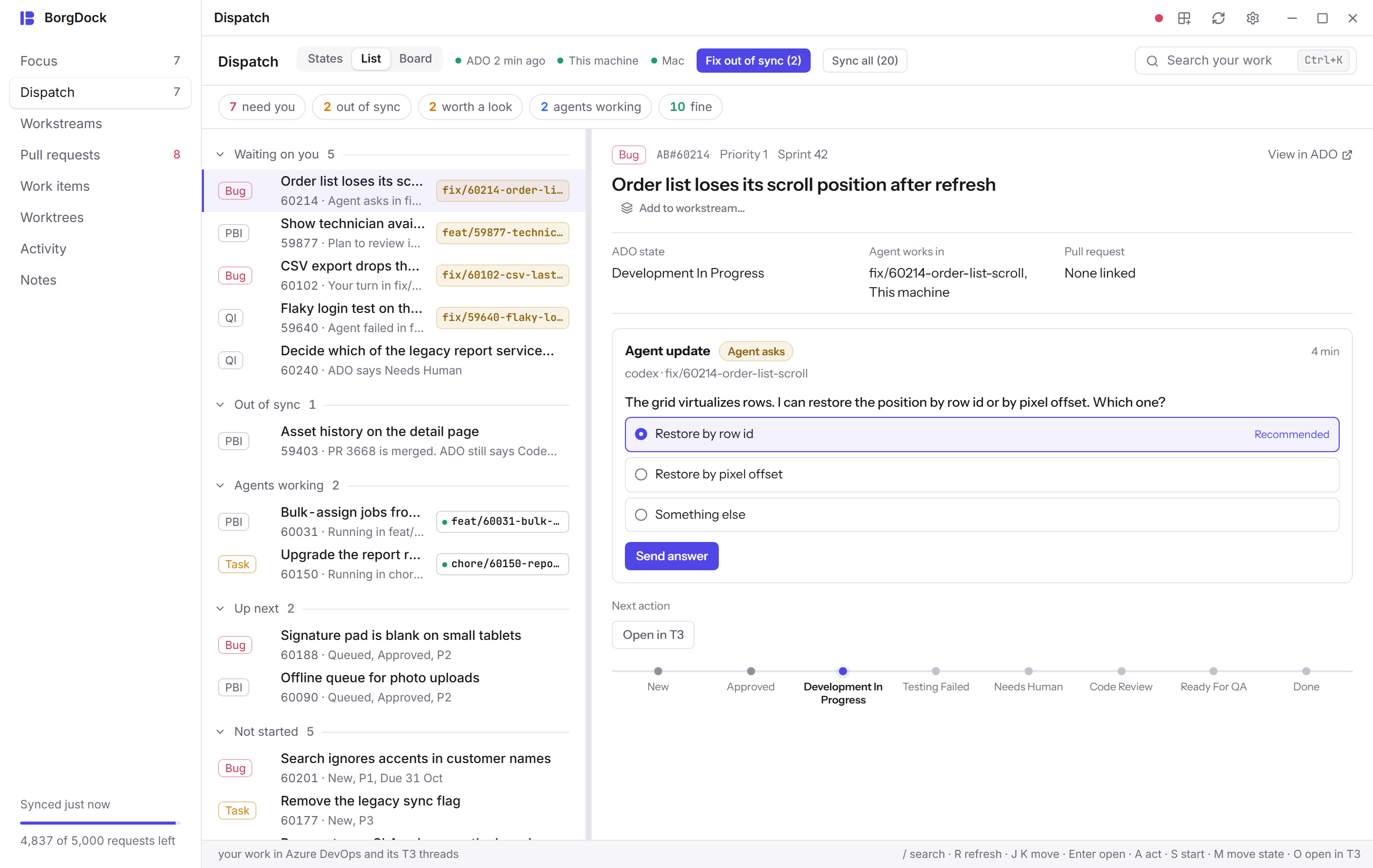1373x868 pixels.
Task: Click the QI badge for Flaky login test
Action: [231, 318]
